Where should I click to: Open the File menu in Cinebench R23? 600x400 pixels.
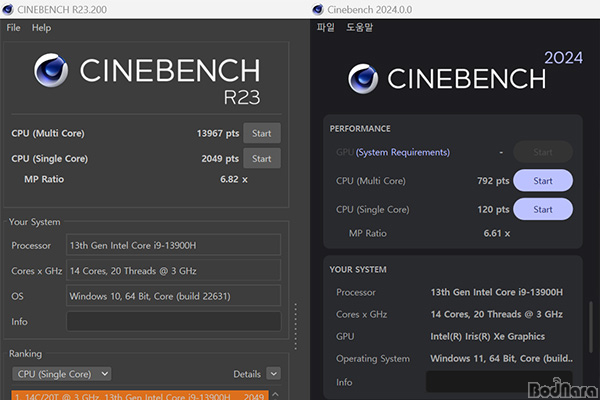tap(13, 28)
